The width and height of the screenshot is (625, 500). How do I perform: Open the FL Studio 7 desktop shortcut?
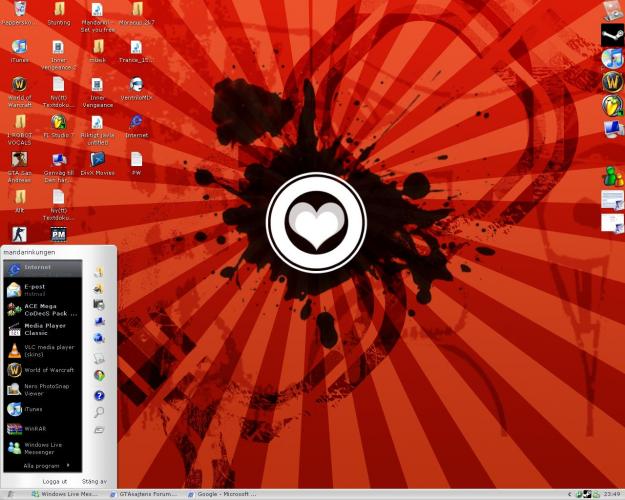tap(58, 122)
